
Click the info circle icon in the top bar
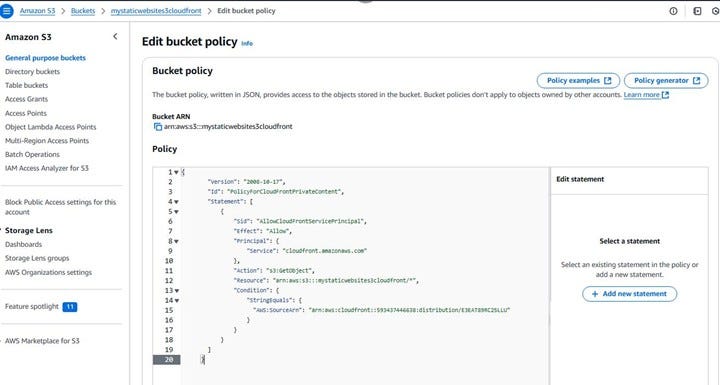pyautogui.click(x=673, y=11)
